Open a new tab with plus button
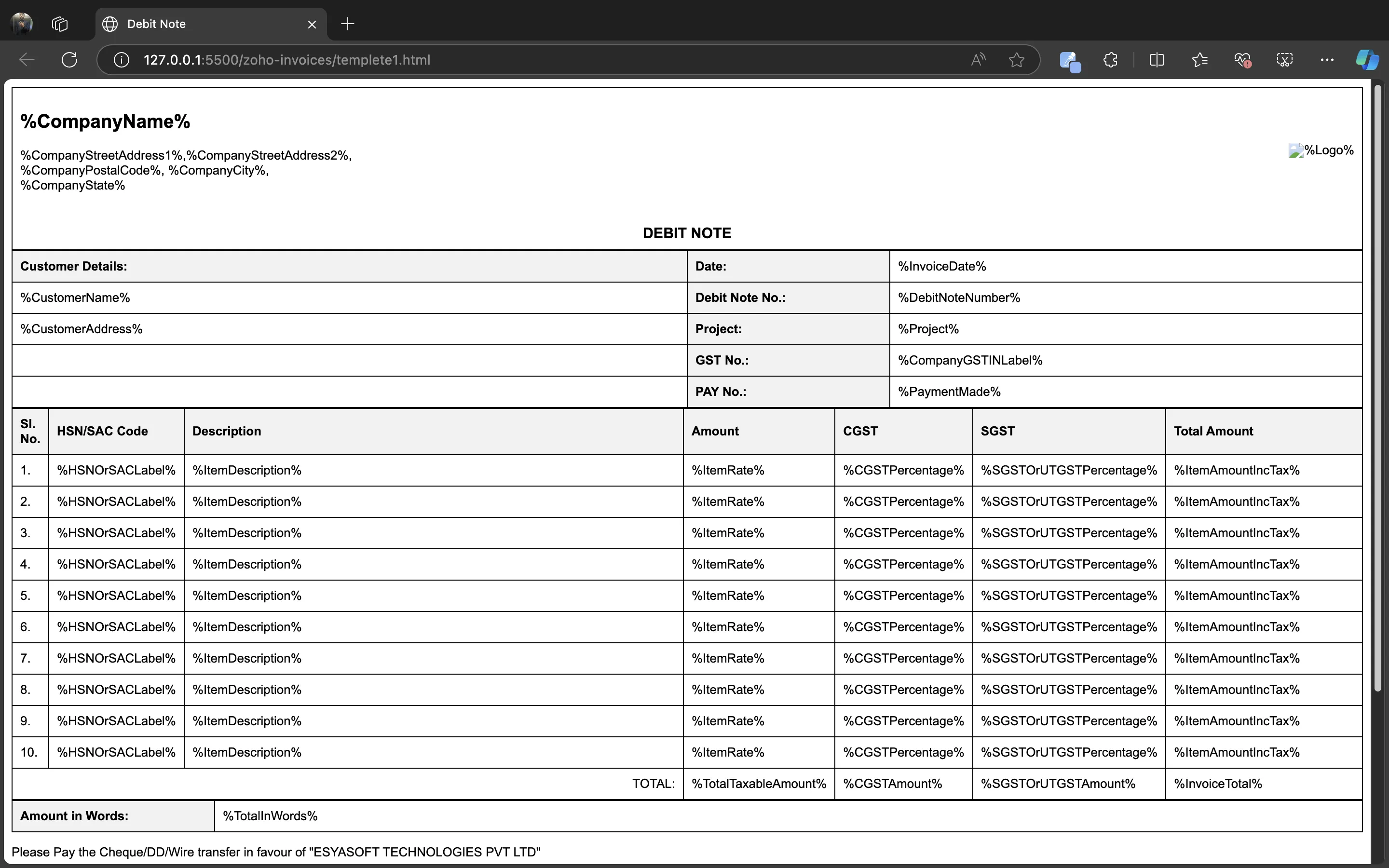 click(347, 24)
